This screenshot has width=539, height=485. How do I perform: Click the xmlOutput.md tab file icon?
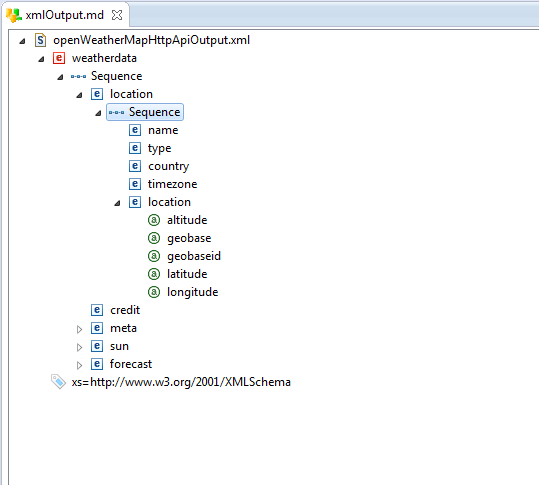point(14,15)
